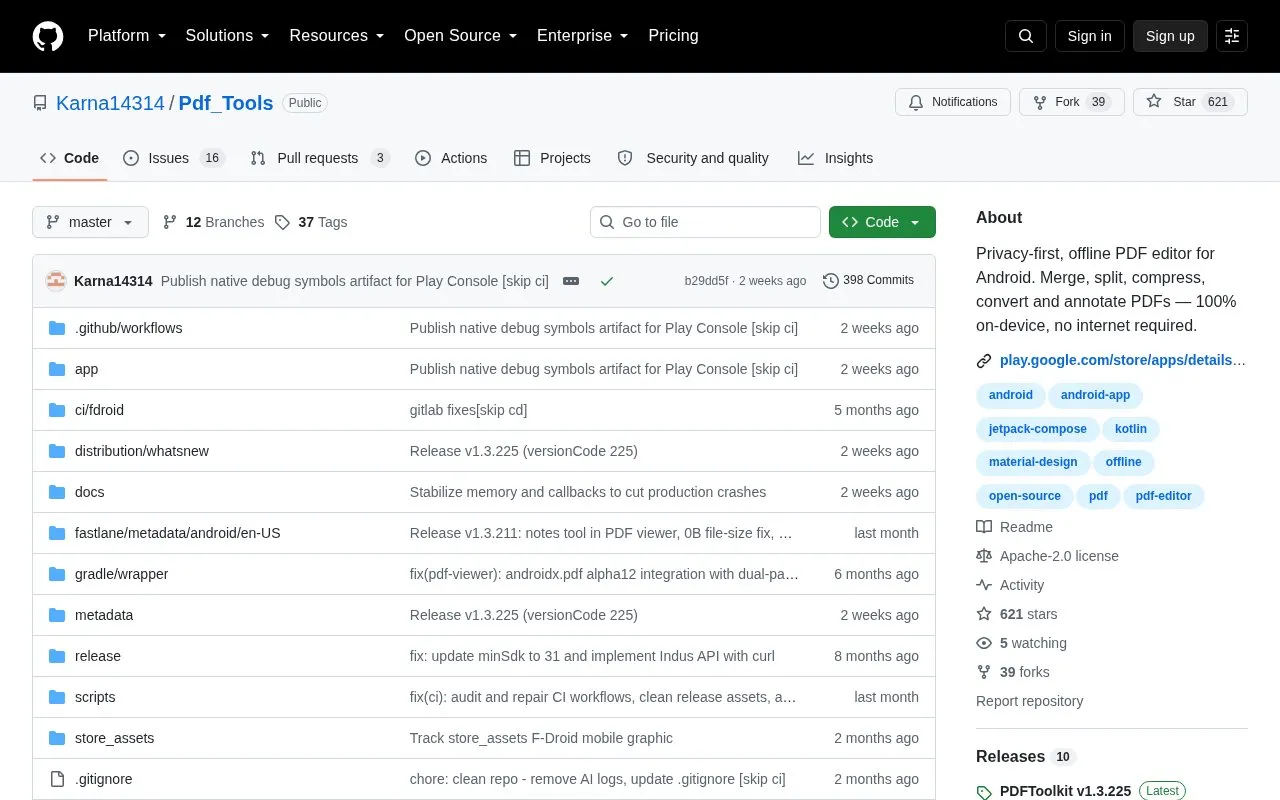Open the 398 Commits history

click(868, 281)
